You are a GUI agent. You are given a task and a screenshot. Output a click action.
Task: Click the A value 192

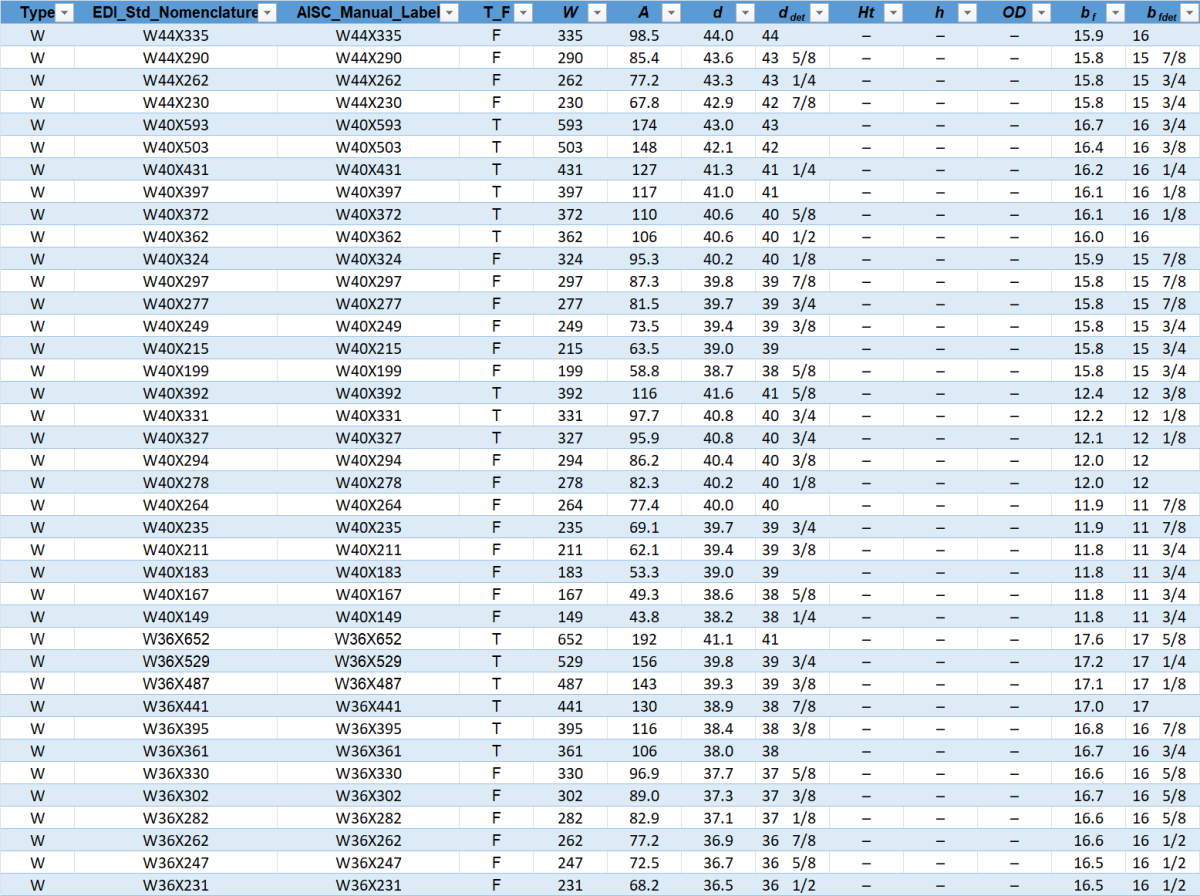tap(643, 640)
